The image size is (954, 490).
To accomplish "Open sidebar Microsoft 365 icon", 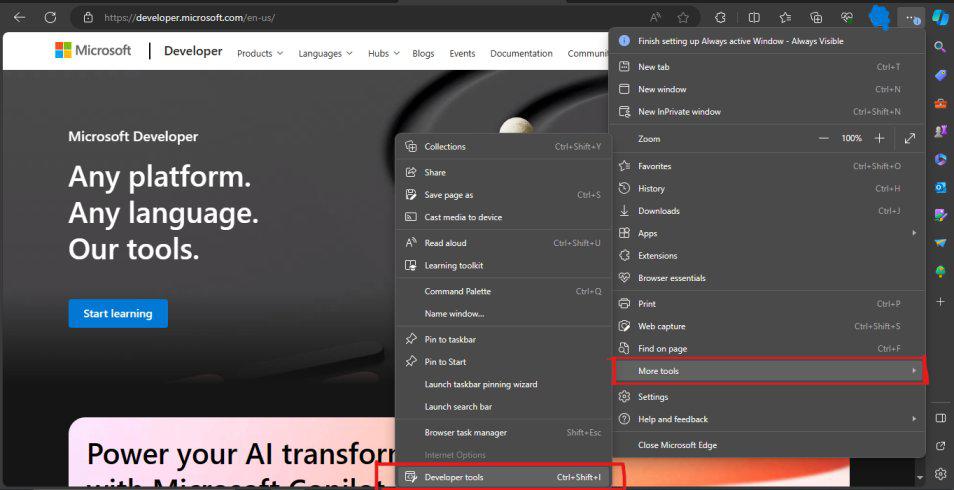I will tap(940, 159).
